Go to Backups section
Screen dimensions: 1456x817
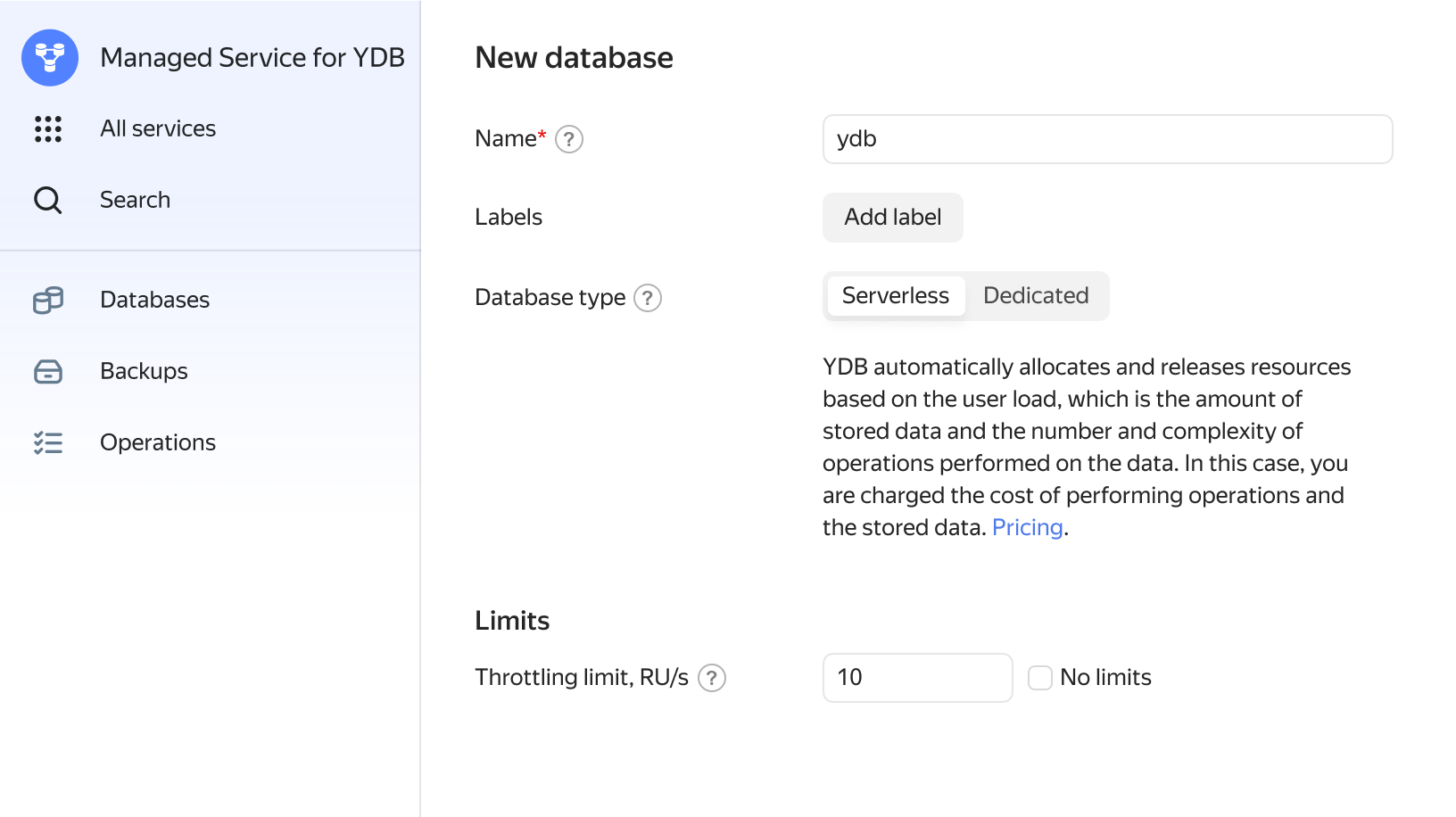144,371
